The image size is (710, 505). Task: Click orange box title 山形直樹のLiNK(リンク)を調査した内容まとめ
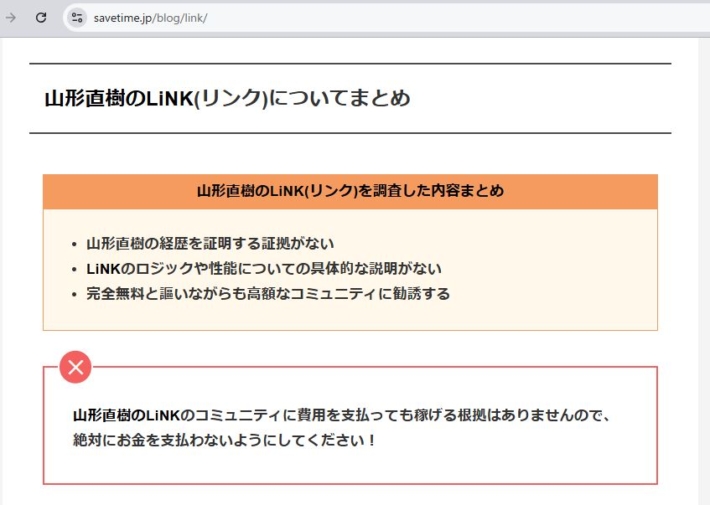(350, 191)
